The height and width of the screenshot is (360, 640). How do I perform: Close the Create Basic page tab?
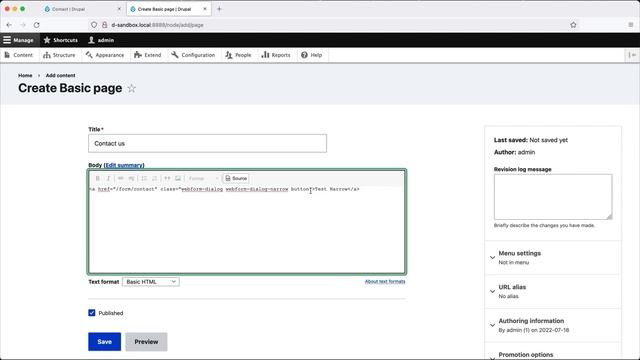tap(205, 9)
